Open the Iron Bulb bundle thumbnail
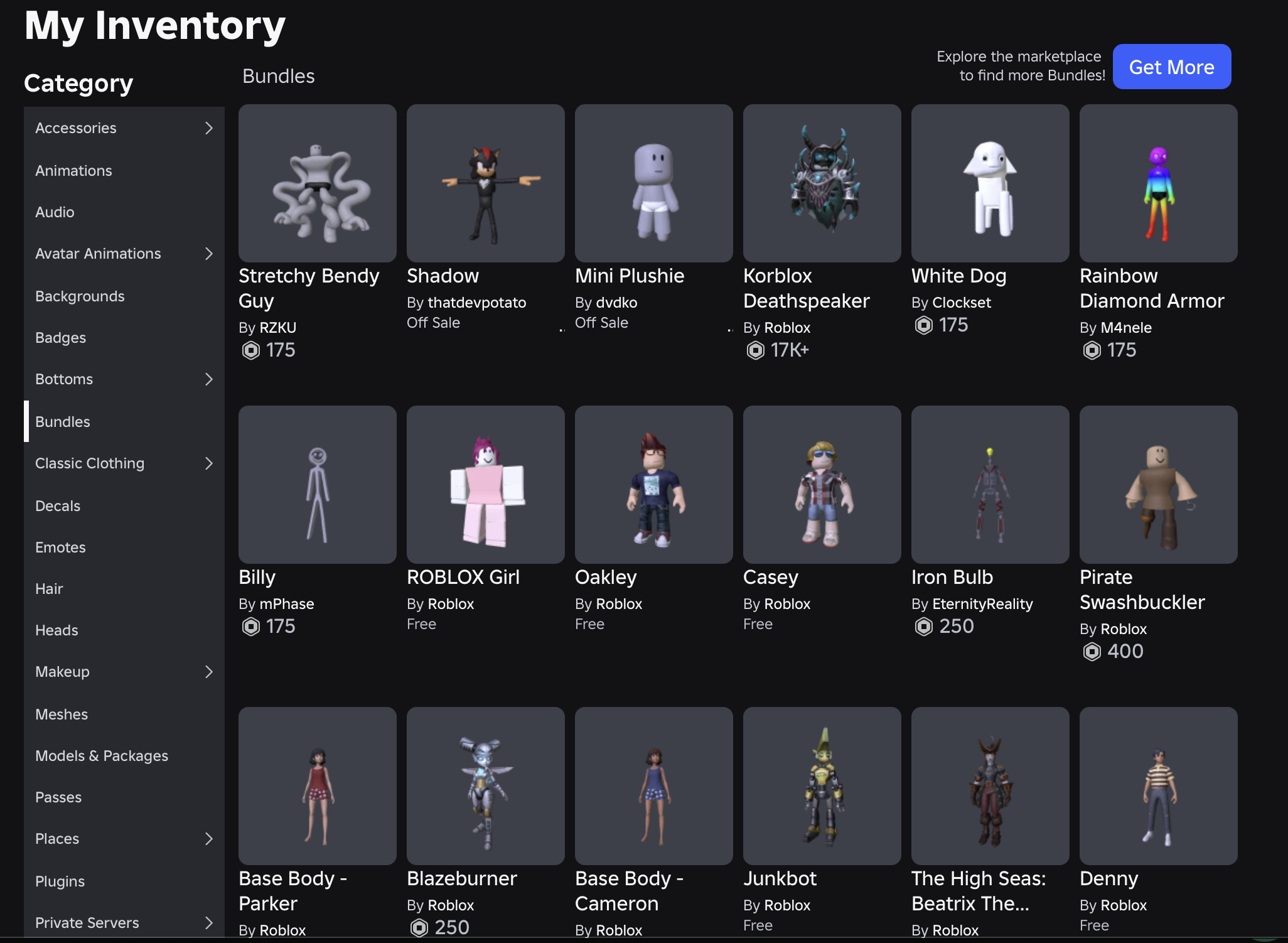Screen dimensions: 1288x943 point(990,485)
